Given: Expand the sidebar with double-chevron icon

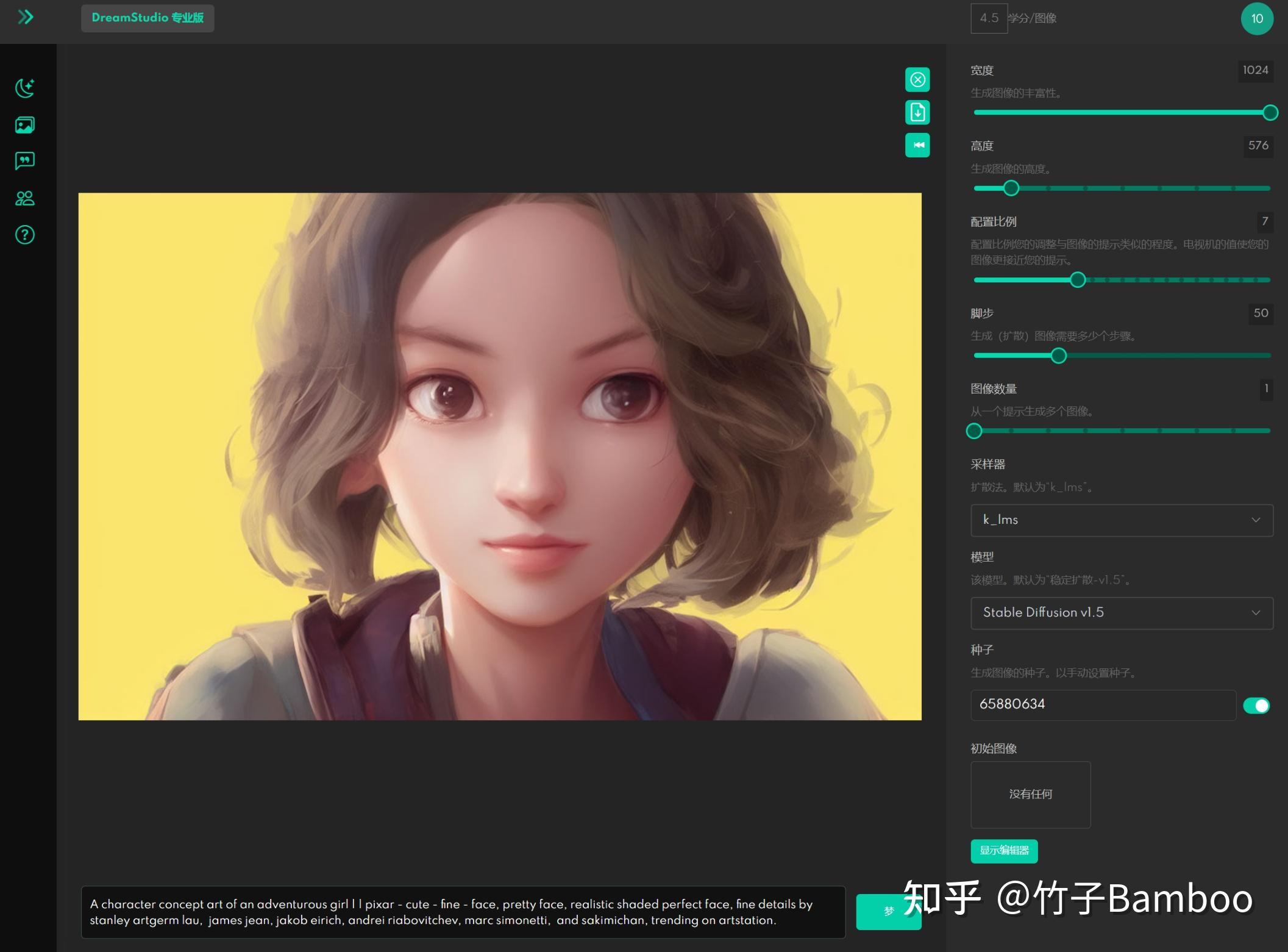Looking at the screenshot, I should click(25, 17).
